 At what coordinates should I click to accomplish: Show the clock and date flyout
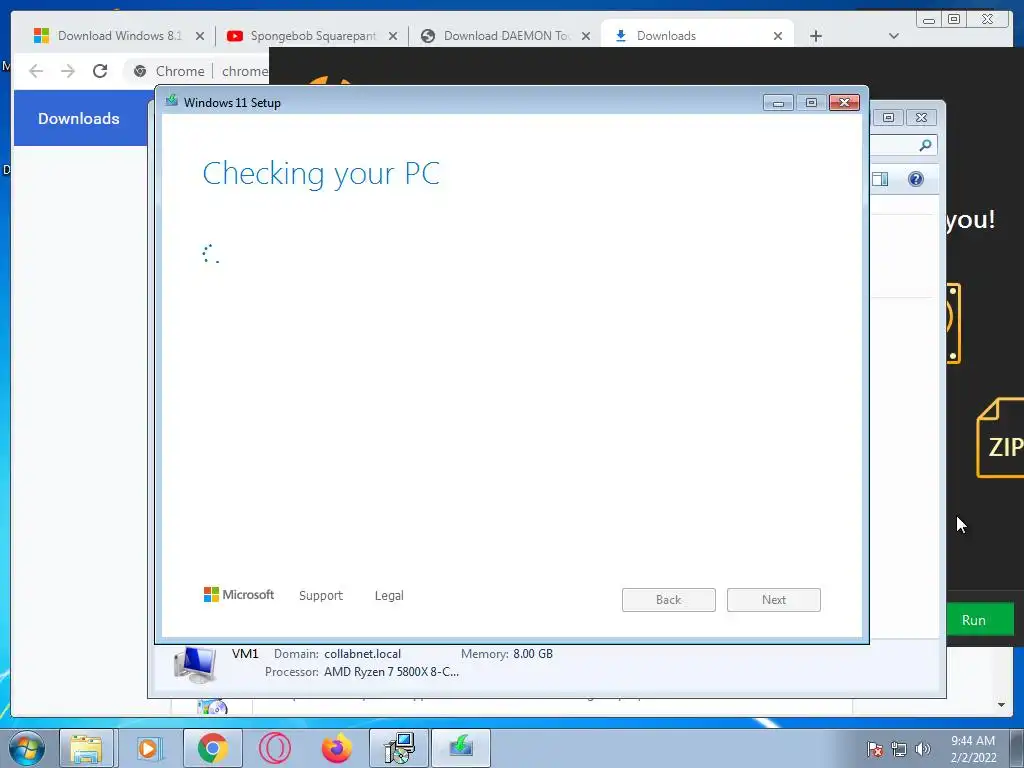pyautogui.click(x=973, y=749)
